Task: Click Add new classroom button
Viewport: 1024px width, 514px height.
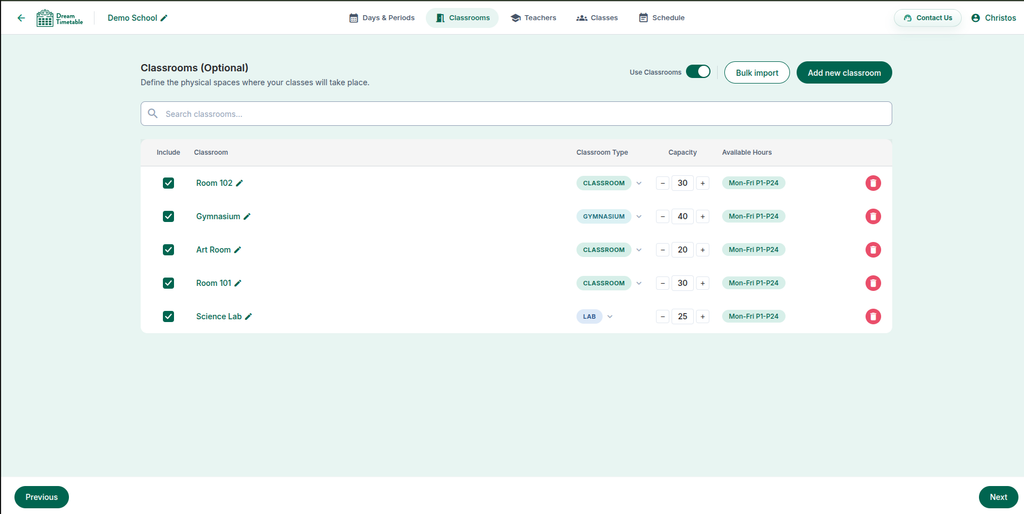Action: coord(844,72)
